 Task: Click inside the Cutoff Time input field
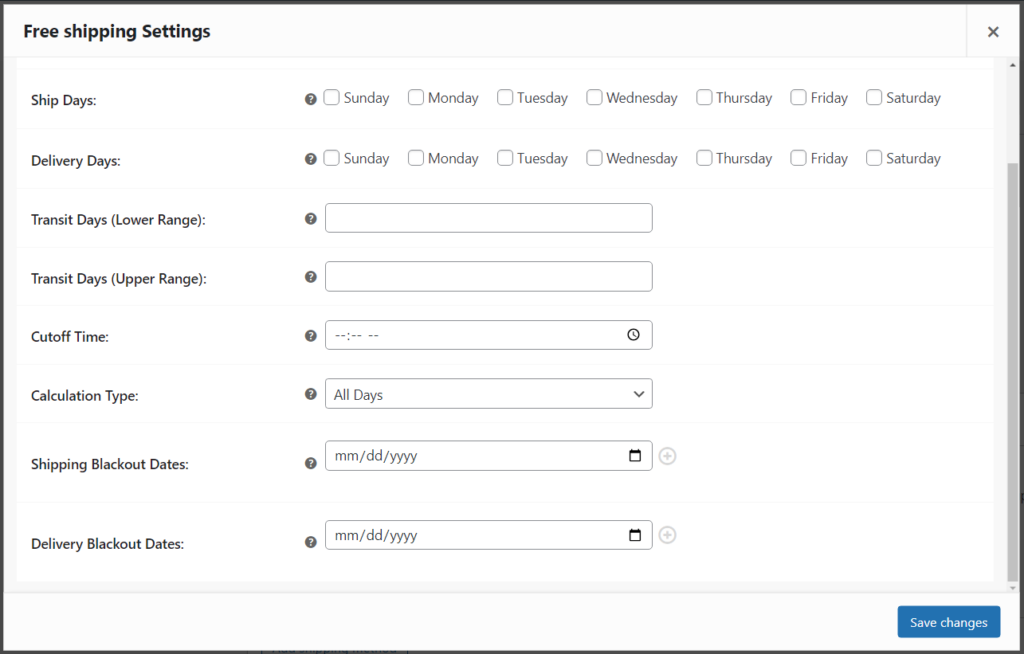(470, 335)
